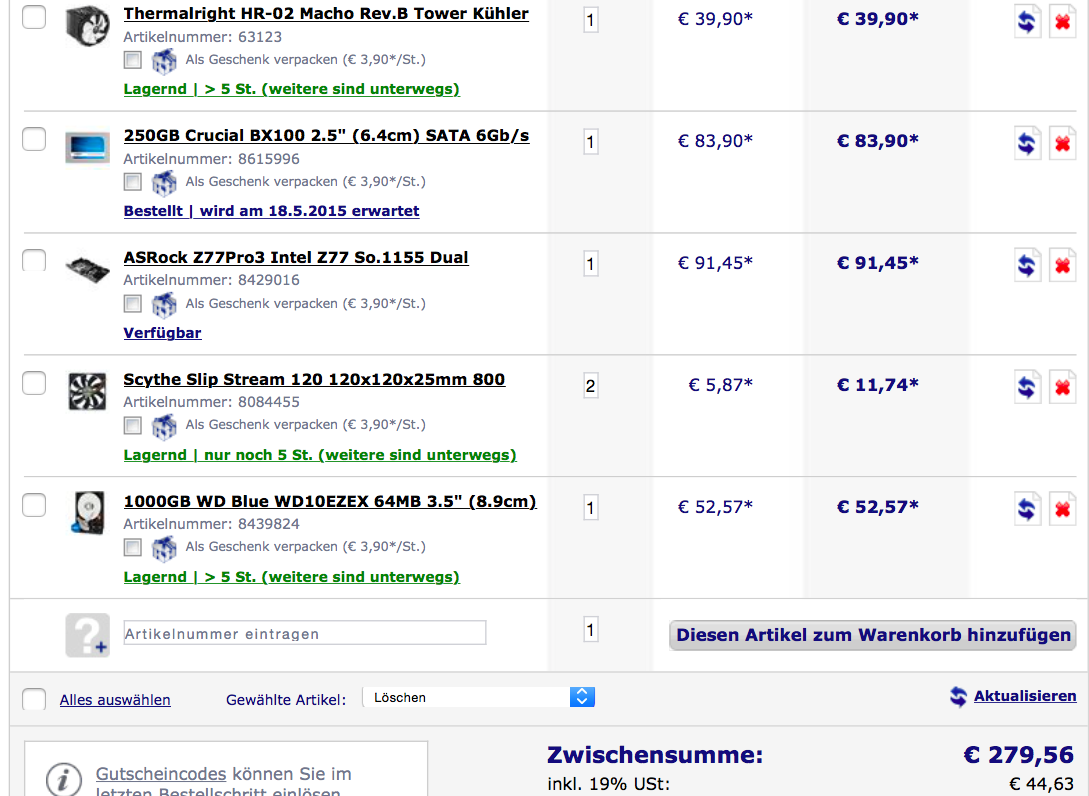Click the refresh icon for Scythe Slip Stream row
This screenshot has width=1089, height=796.
click(x=1027, y=387)
